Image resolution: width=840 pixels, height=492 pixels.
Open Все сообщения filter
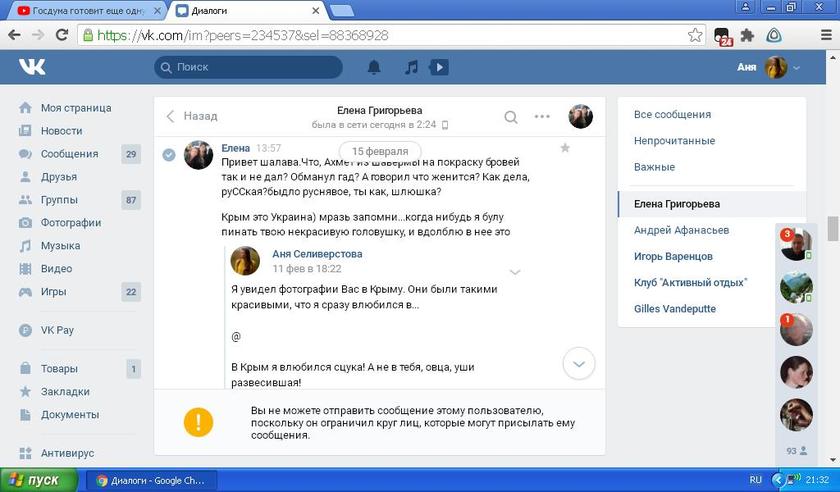[x=672, y=114]
